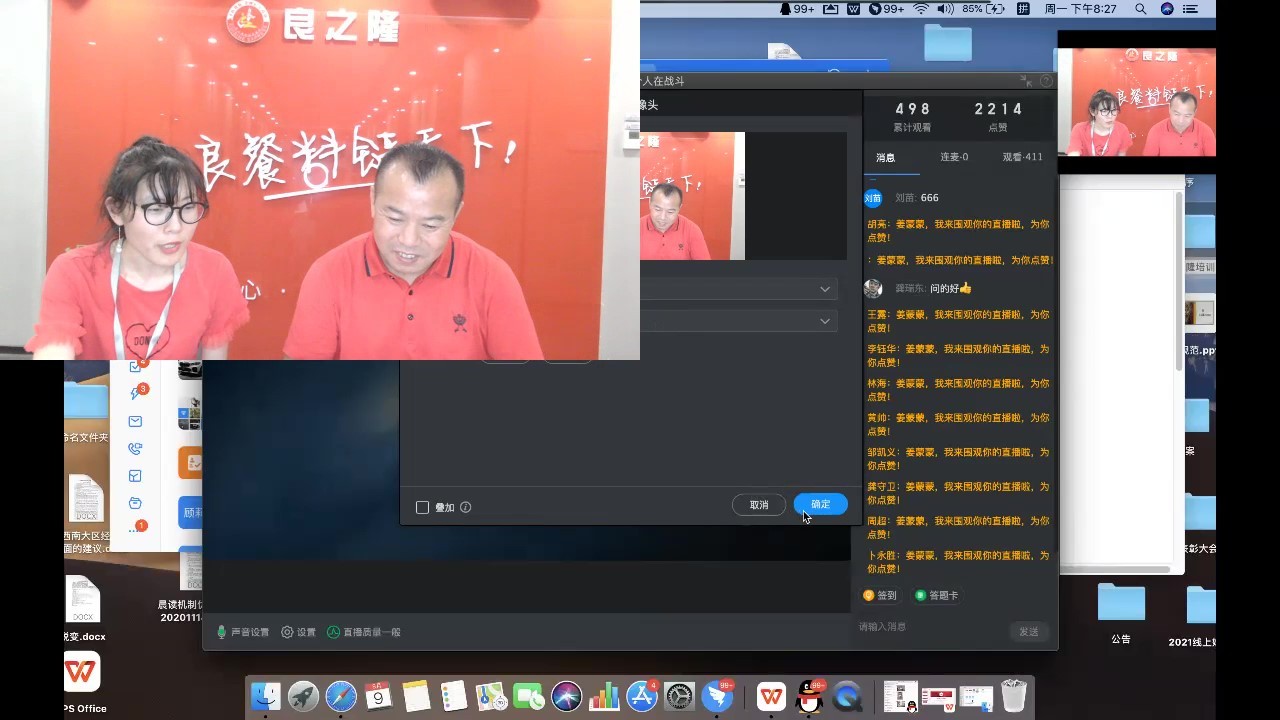The width and height of the screenshot is (1280, 720).
Task: Open 声音设置 microphone settings
Action: (x=243, y=632)
